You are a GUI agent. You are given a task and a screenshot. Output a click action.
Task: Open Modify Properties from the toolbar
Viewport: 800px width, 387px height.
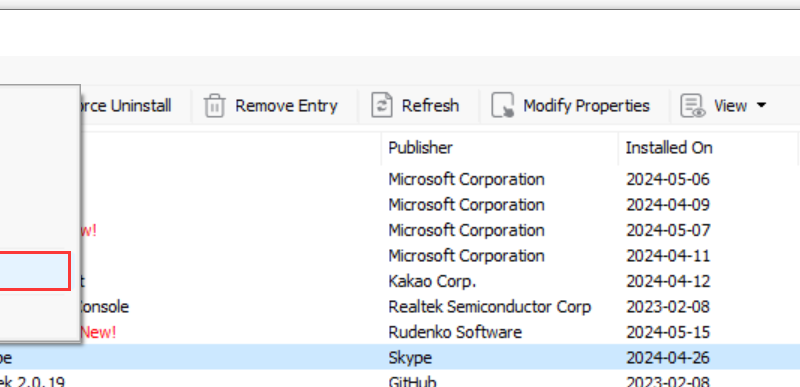pos(570,106)
